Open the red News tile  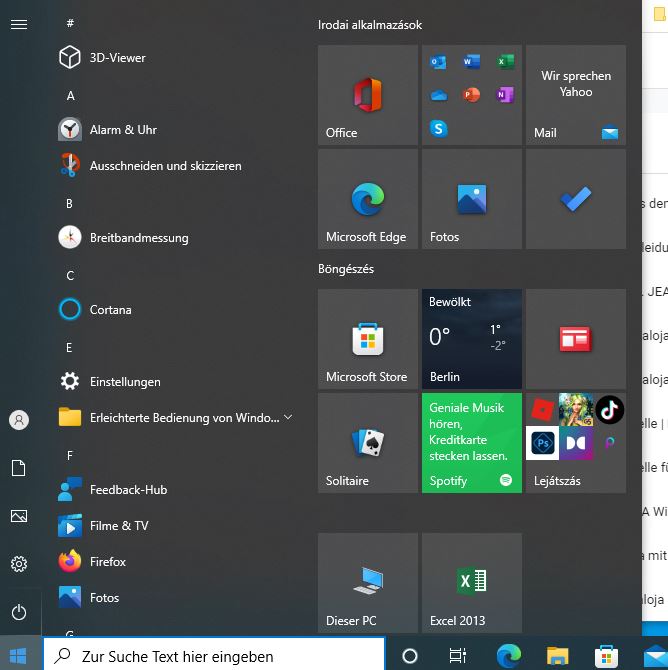(x=576, y=339)
